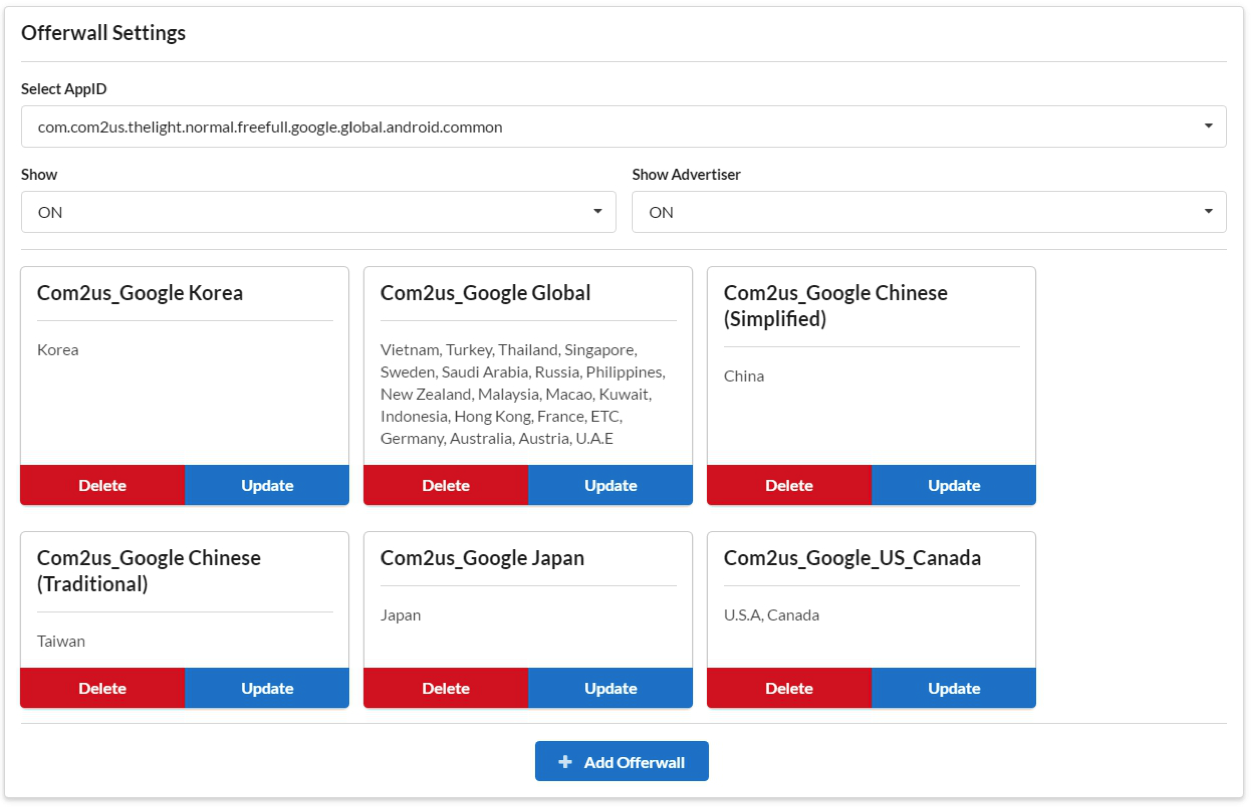The height and width of the screenshot is (807, 1254).
Task: Click the U.S.A, Canada country text
Action: (x=772, y=615)
